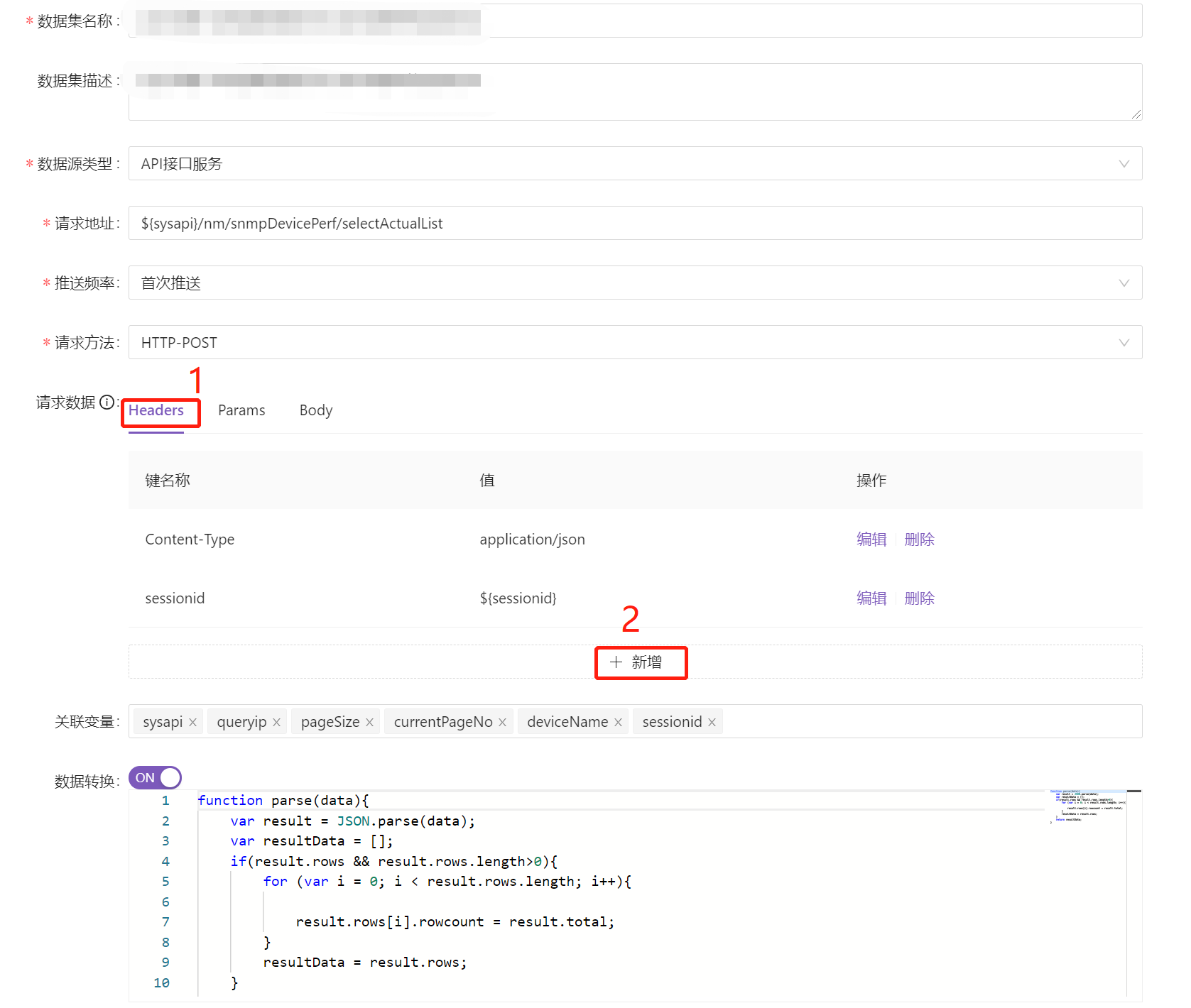Click 编辑 for Content-Type row
The height and width of the screenshot is (1008, 1191).
point(871,539)
